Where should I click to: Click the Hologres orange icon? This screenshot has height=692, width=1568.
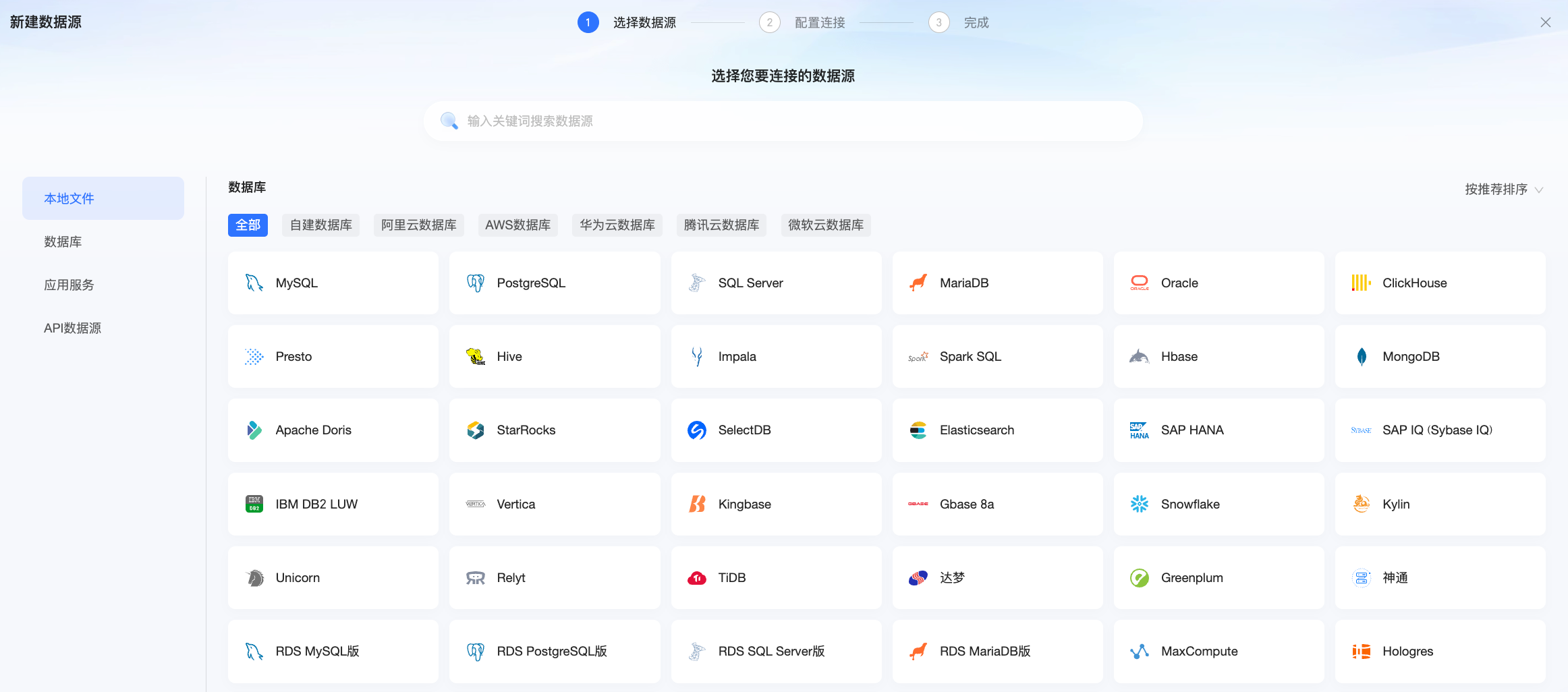(1361, 652)
